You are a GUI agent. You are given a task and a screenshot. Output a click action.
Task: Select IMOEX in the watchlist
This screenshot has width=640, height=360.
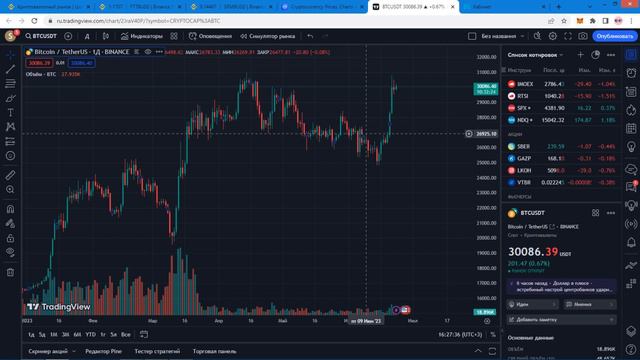click(562, 84)
